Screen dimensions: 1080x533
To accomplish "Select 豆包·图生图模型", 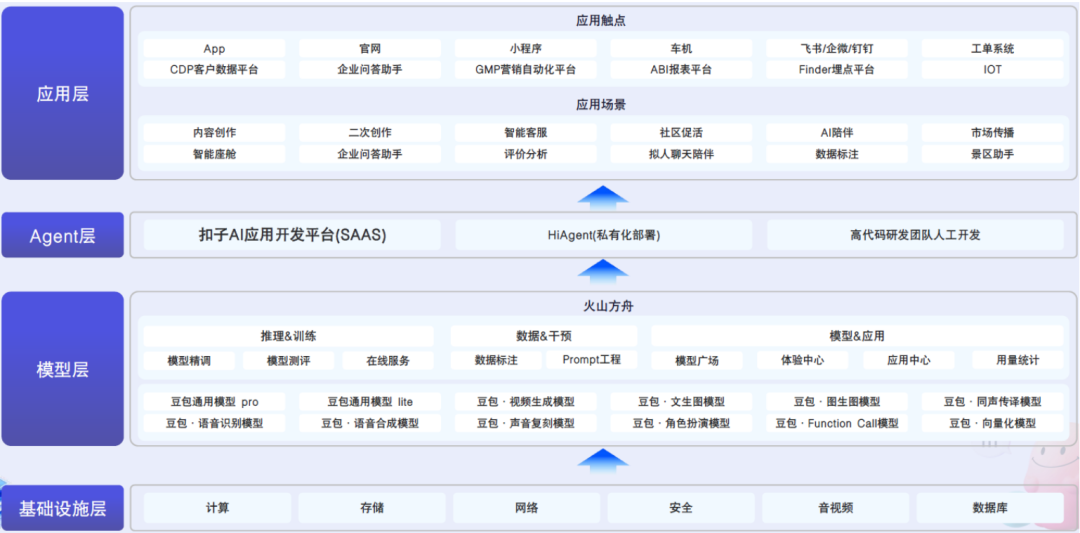I will [x=837, y=401].
